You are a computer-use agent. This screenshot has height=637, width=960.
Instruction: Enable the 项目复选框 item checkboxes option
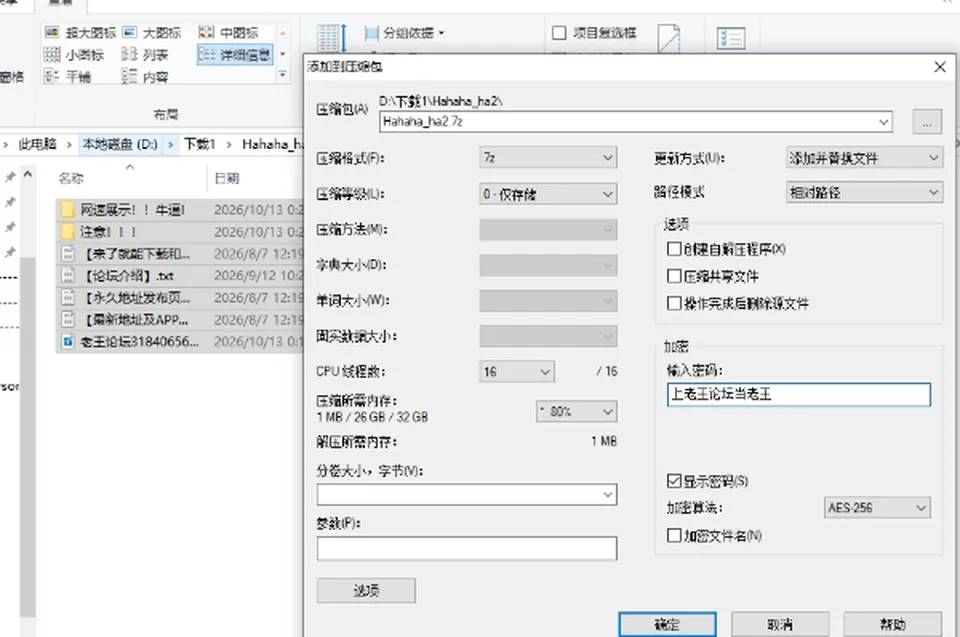558,32
